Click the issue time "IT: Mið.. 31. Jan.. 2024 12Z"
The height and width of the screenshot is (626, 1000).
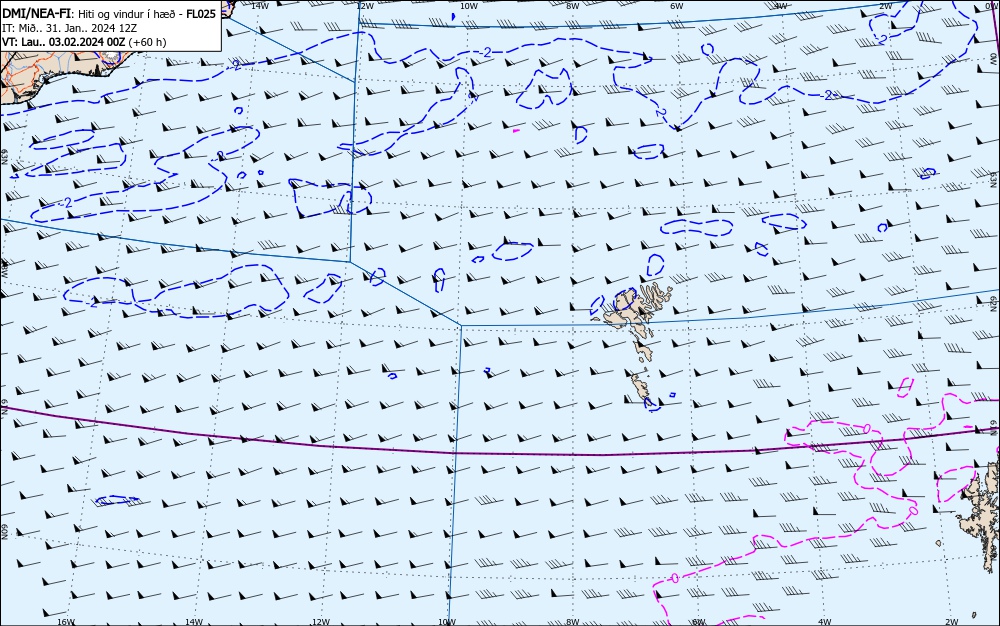coord(70,28)
